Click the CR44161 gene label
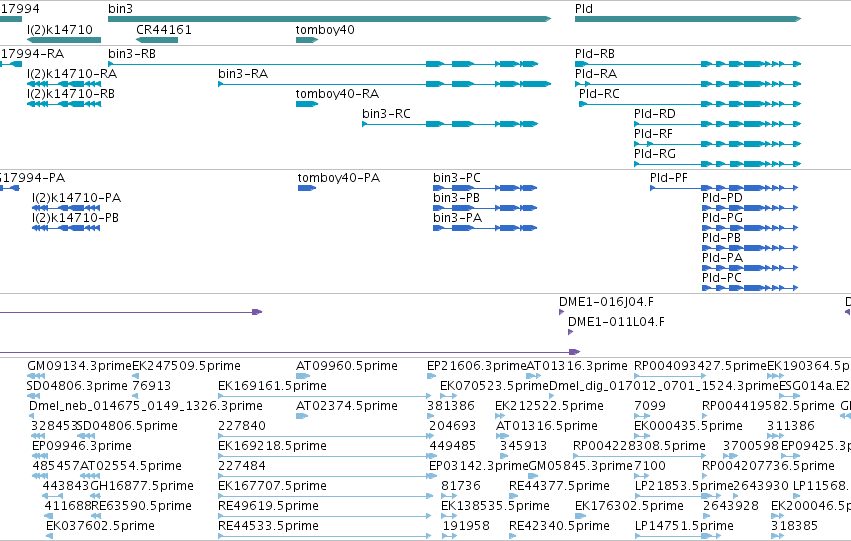851x541 pixels. point(164,29)
